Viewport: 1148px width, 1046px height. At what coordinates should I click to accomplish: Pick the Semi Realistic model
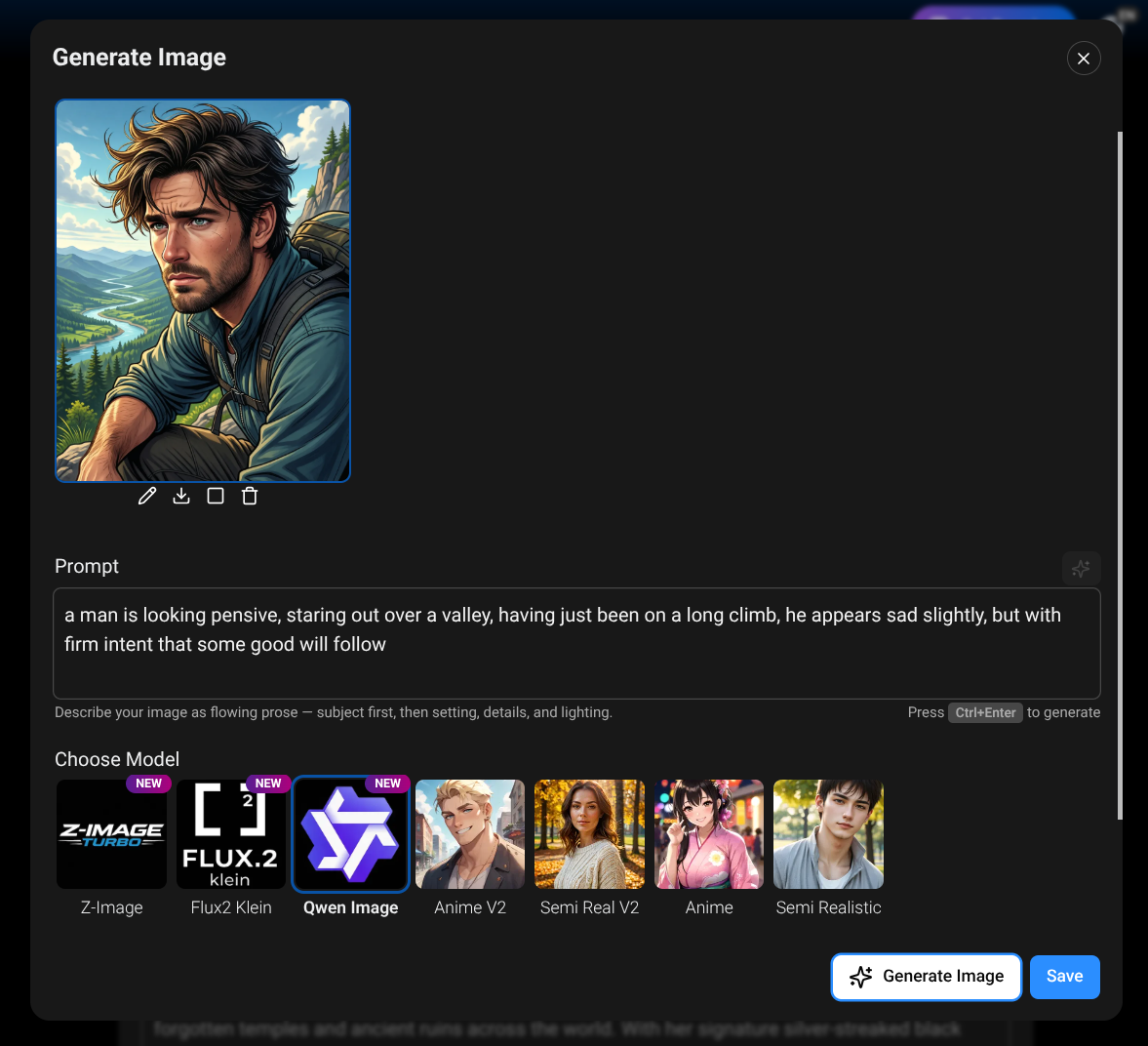[828, 834]
